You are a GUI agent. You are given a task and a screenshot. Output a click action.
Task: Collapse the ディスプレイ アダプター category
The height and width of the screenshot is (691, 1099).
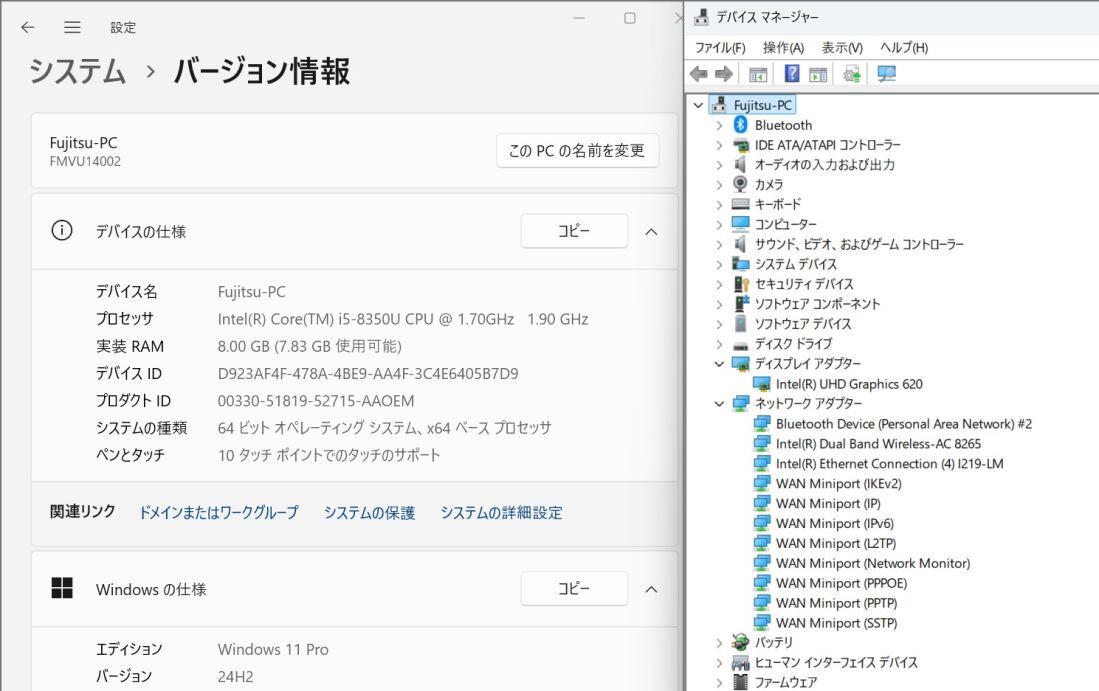[x=719, y=364]
